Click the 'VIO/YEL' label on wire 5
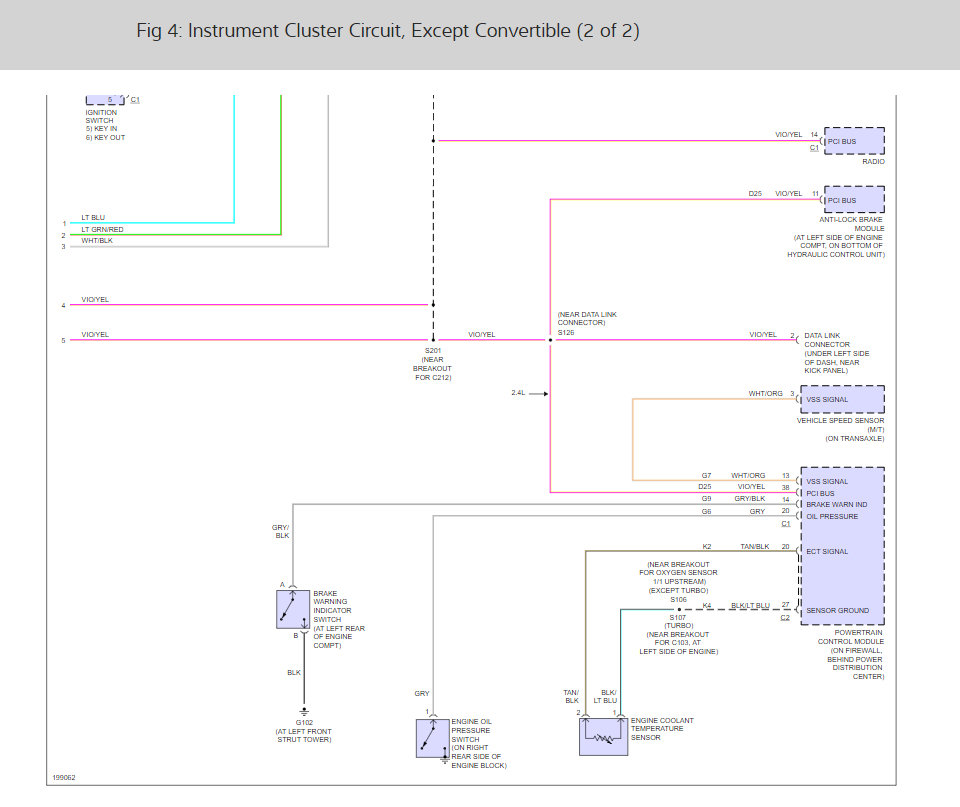960x807 pixels. coord(95,334)
